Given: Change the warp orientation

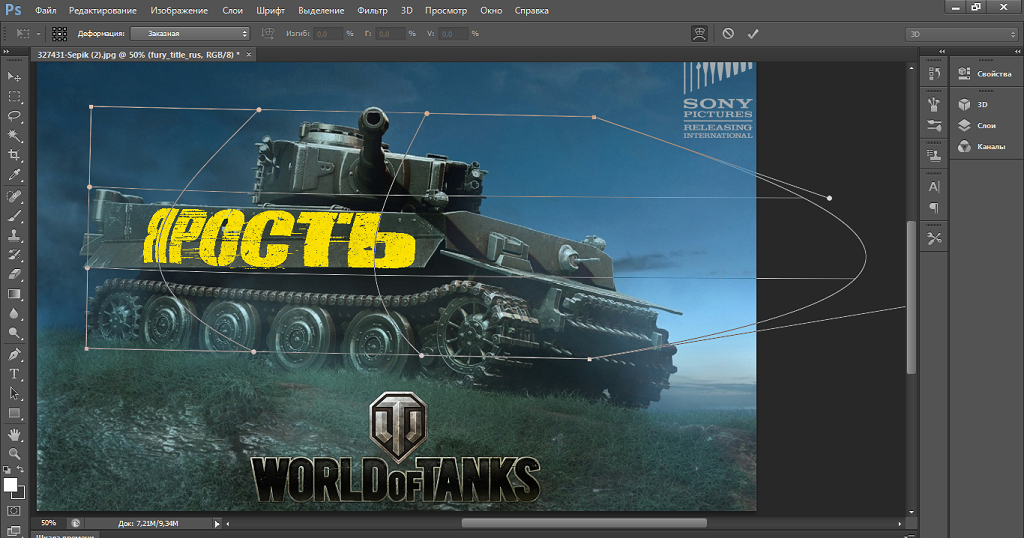Looking at the screenshot, I should (x=267, y=33).
